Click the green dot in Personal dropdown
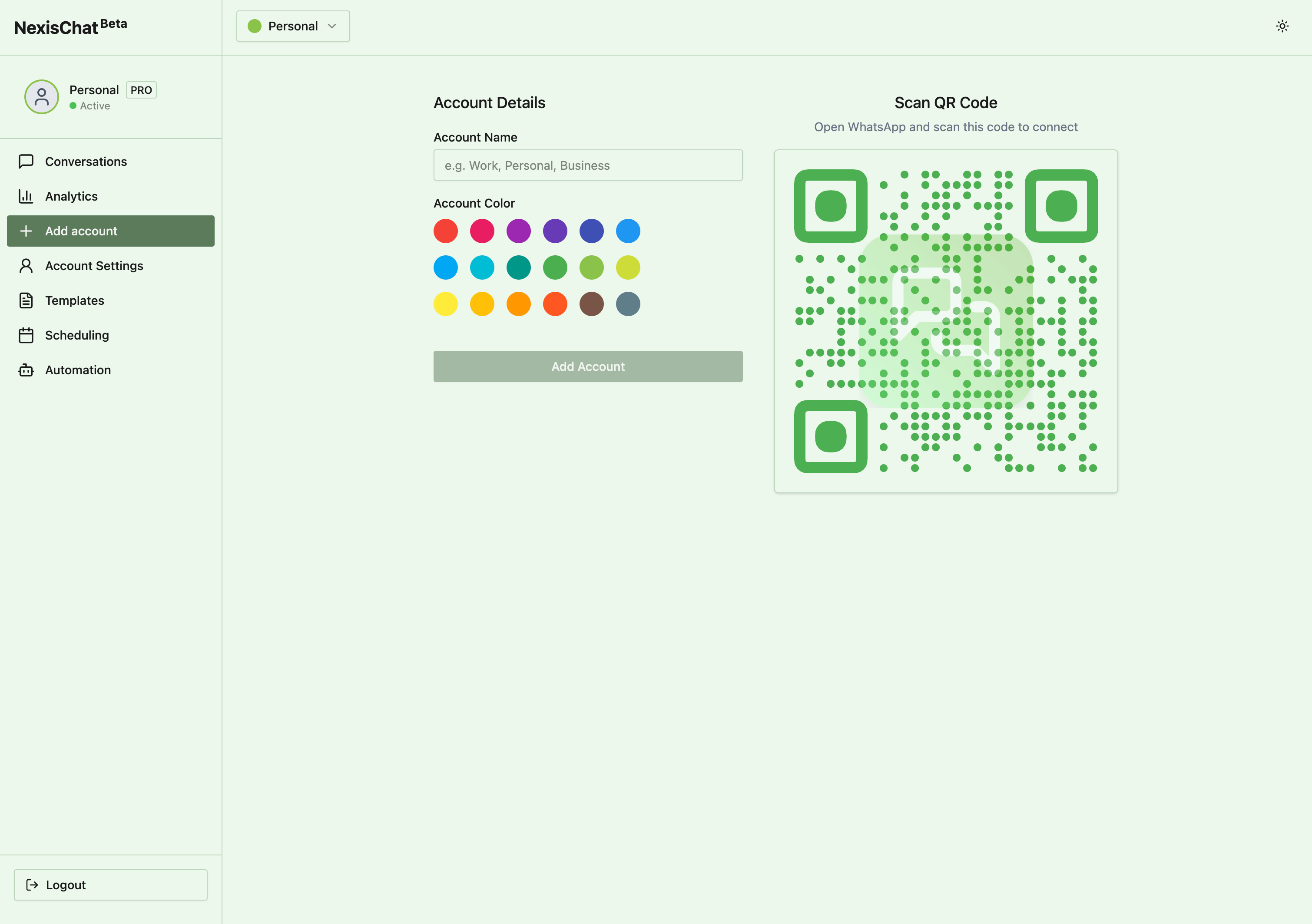 (x=254, y=26)
